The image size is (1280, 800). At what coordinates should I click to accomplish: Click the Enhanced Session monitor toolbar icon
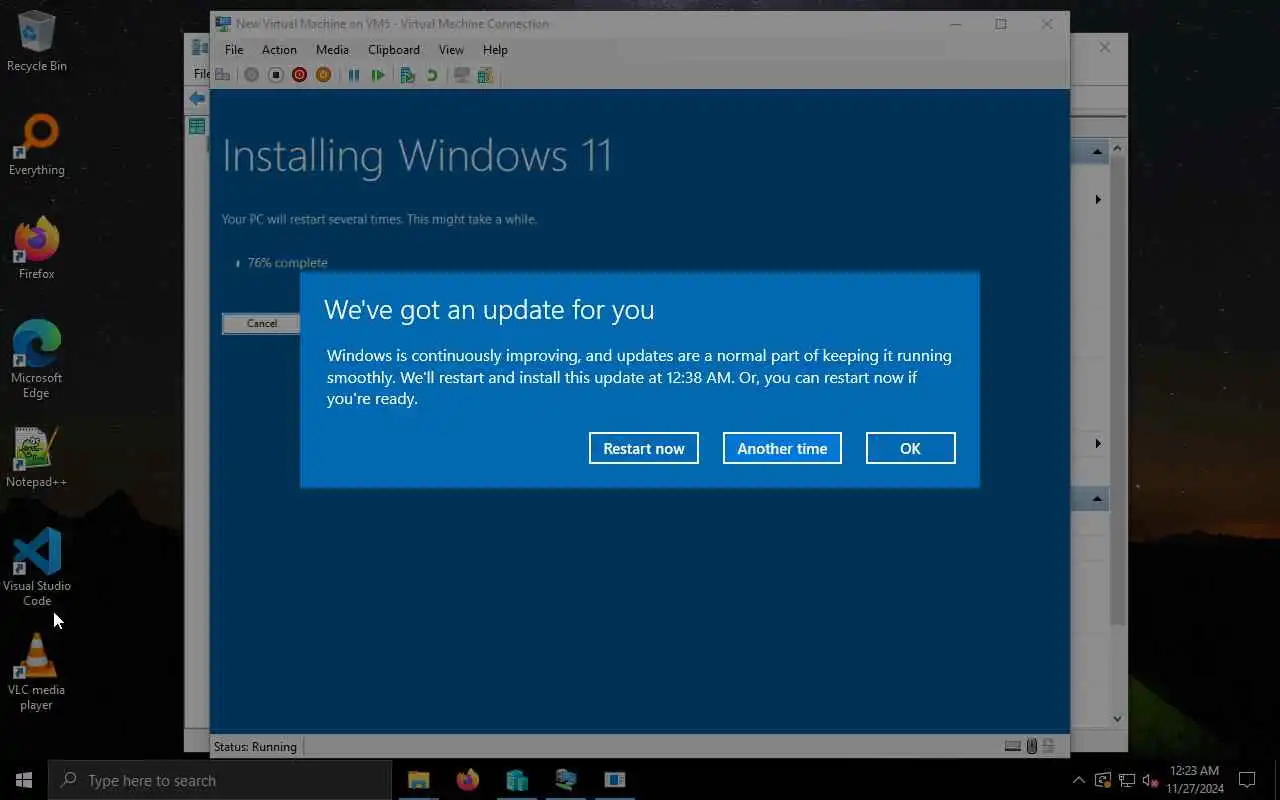coord(461,75)
